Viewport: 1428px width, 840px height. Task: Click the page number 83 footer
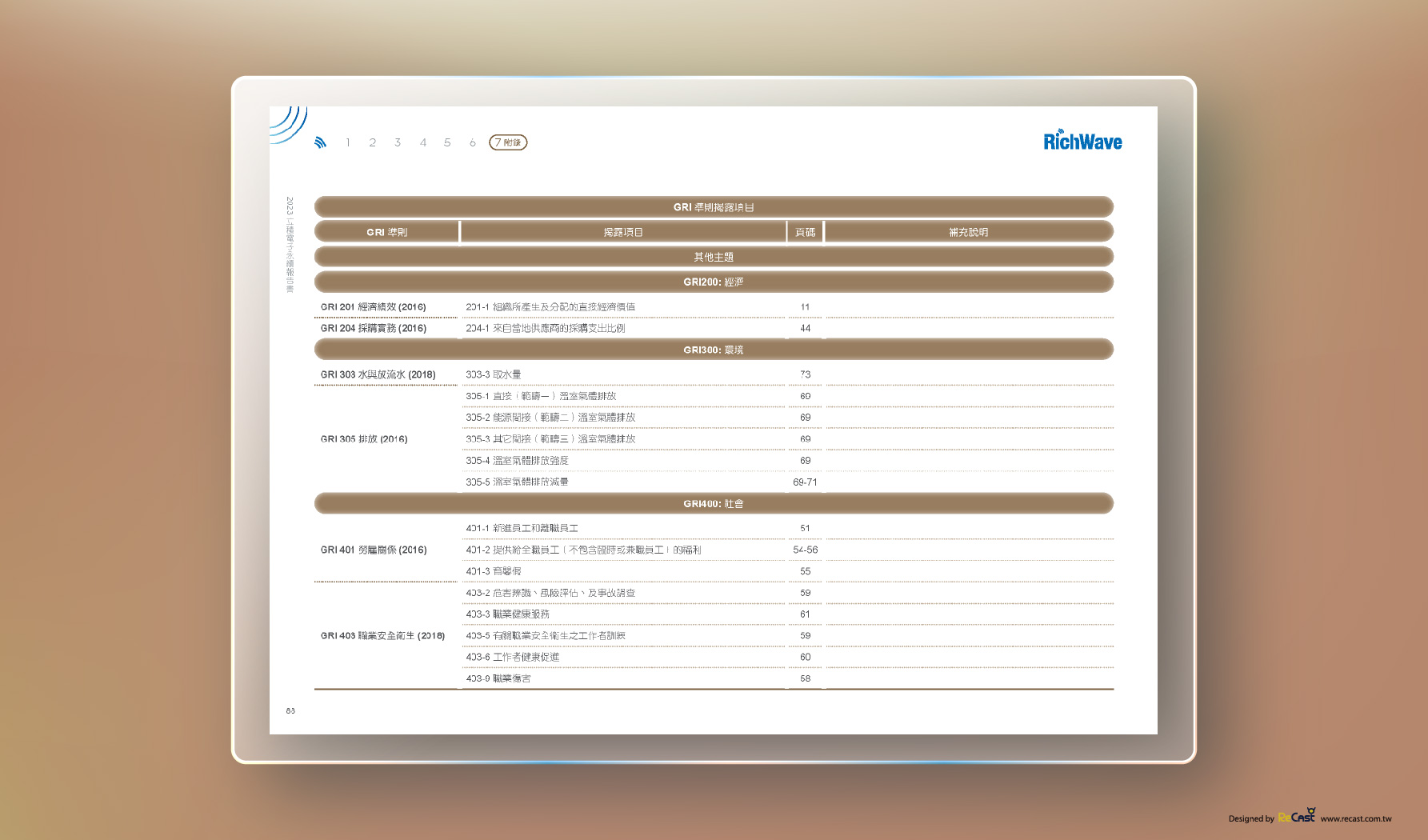point(290,710)
